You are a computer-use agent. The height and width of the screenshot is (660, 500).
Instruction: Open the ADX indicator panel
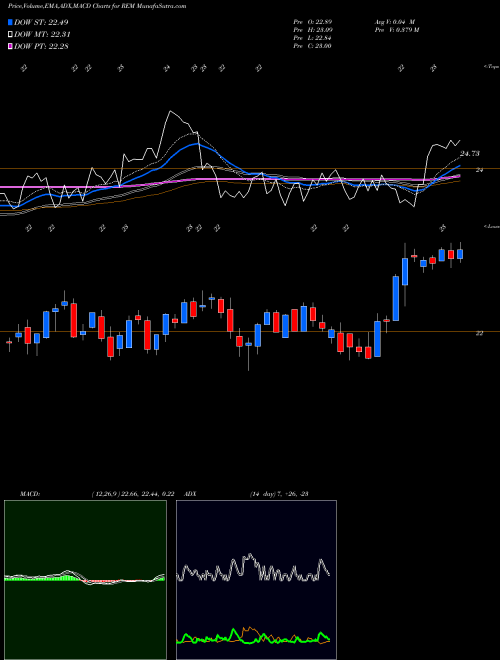pyautogui.click(x=256, y=580)
